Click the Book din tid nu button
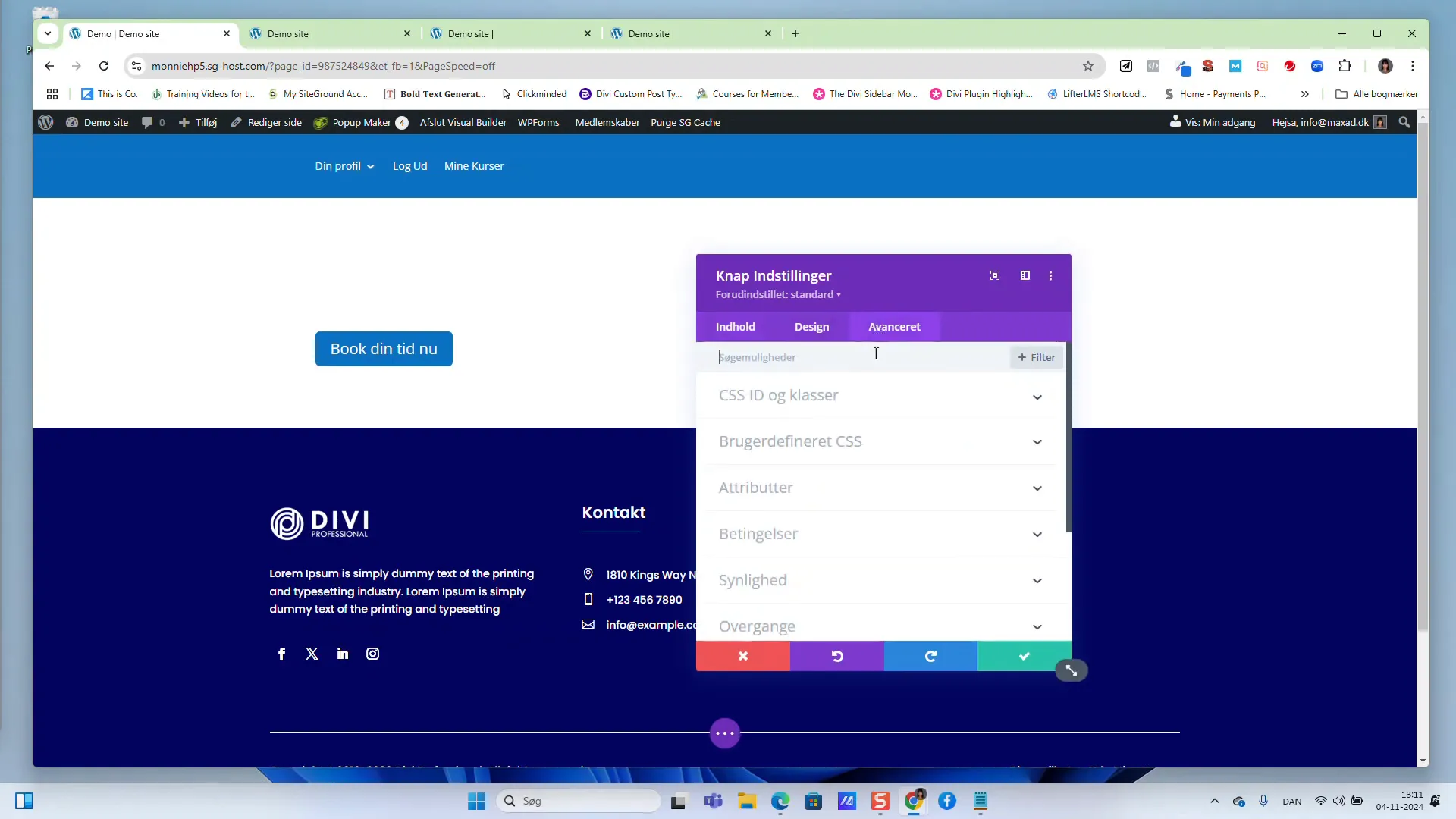This screenshot has width=1456, height=819. (x=384, y=349)
